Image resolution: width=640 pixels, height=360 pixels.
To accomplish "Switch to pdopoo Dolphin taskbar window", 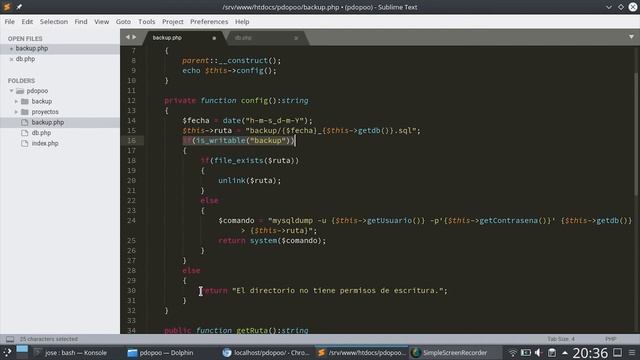I will pyautogui.click(x=161, y=353).
